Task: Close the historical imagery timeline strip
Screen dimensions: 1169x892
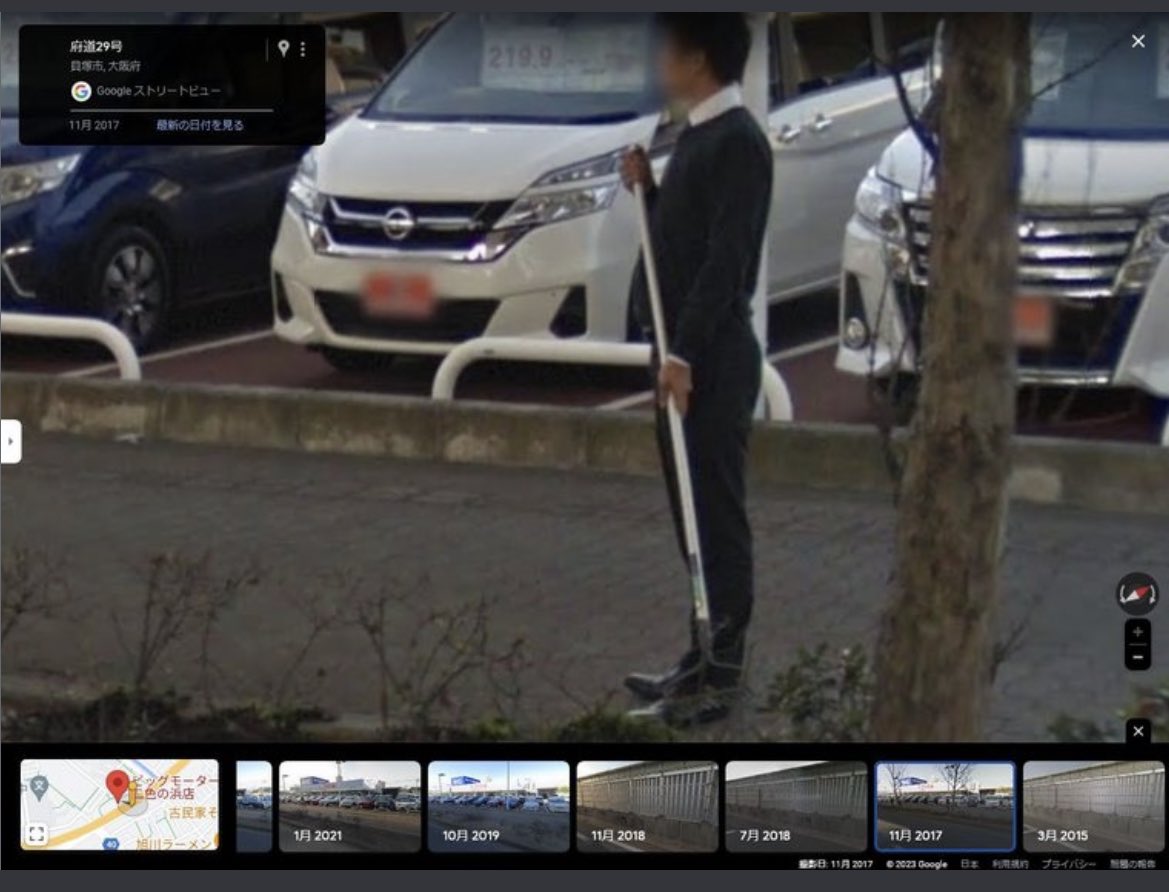Action: pos(1138,731)
